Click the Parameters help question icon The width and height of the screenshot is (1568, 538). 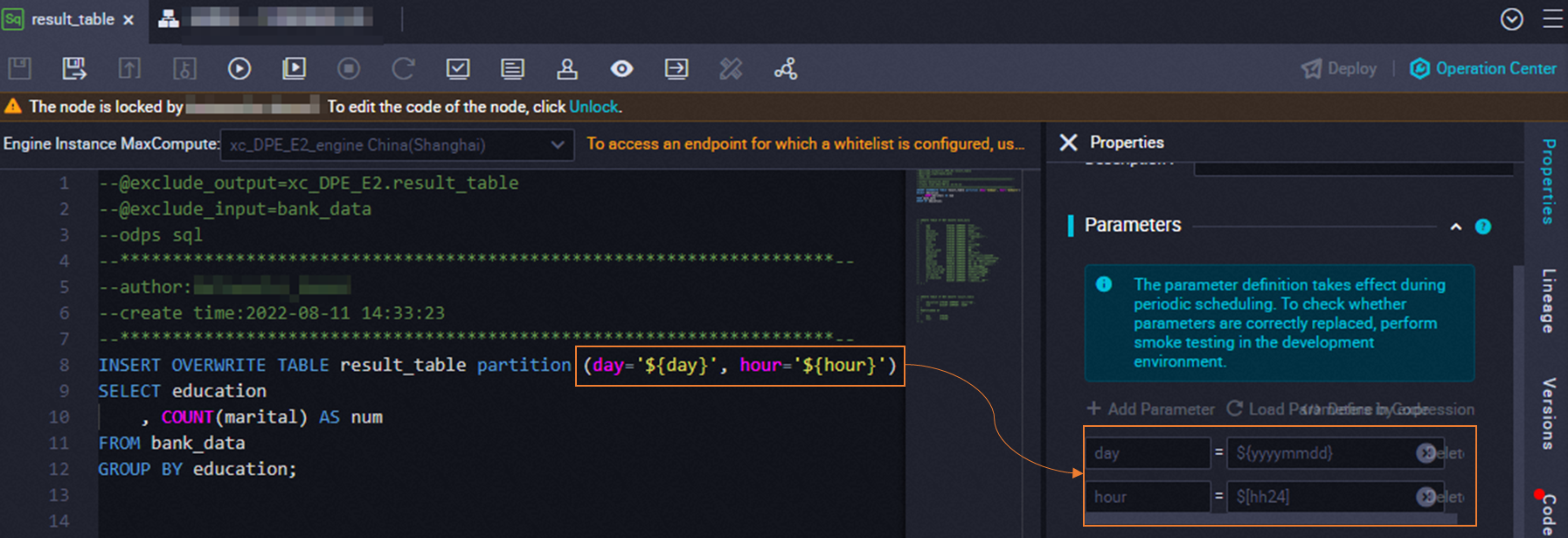click(1482, 227)
